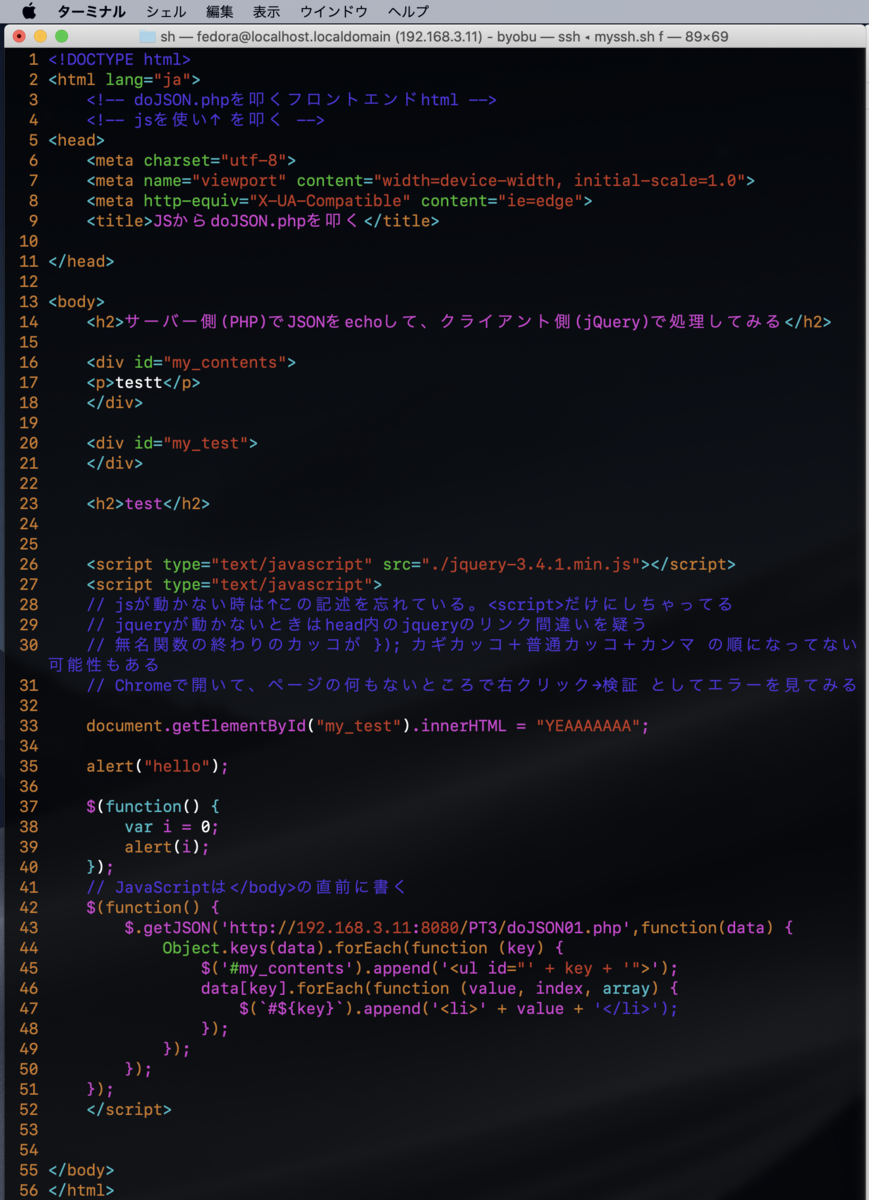Click the 'var i = 0;' line

(x=171, y=826)
